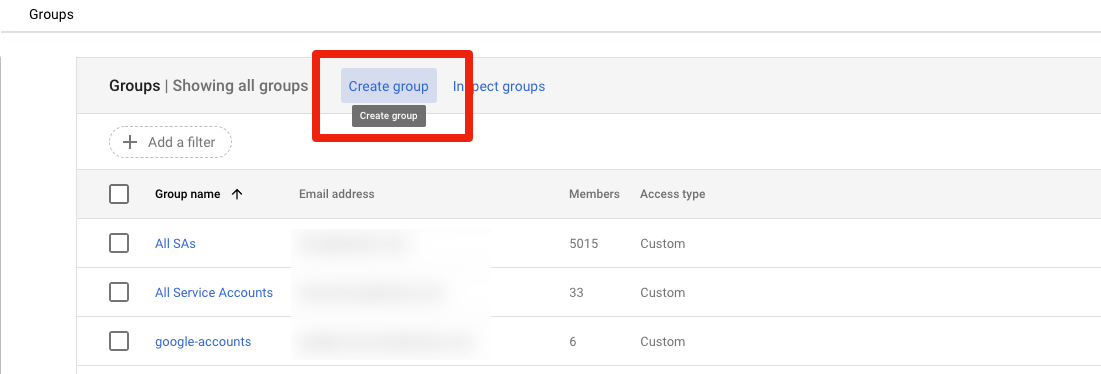1101x374 pixels.
Task: Click the Add a filter text field
Action: coord(171,142)
